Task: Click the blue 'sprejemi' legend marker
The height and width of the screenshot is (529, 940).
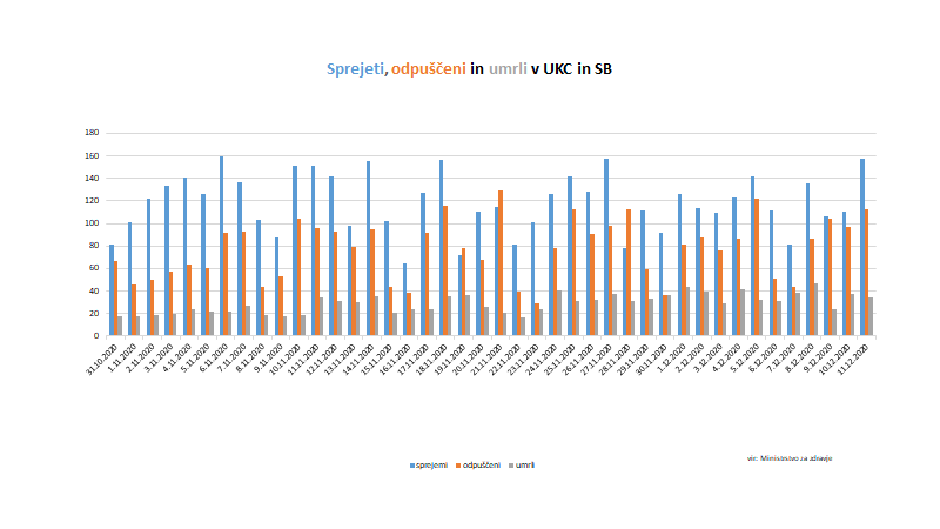Action: (411, 465)
